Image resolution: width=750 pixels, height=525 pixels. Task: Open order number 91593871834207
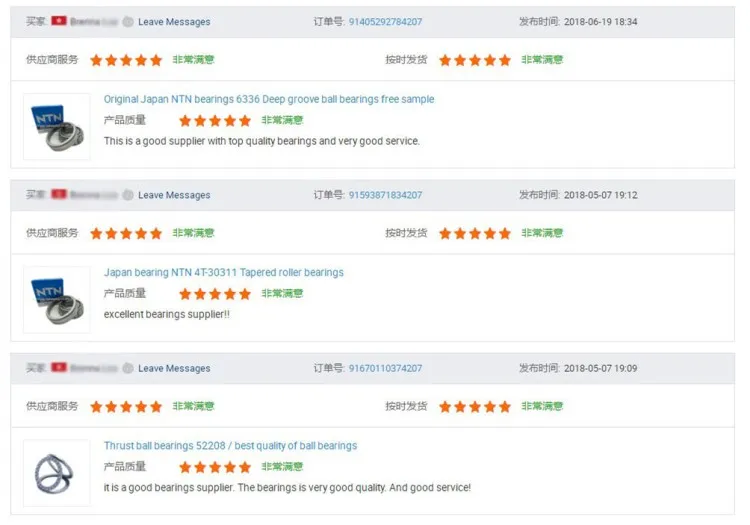(385, 195)
